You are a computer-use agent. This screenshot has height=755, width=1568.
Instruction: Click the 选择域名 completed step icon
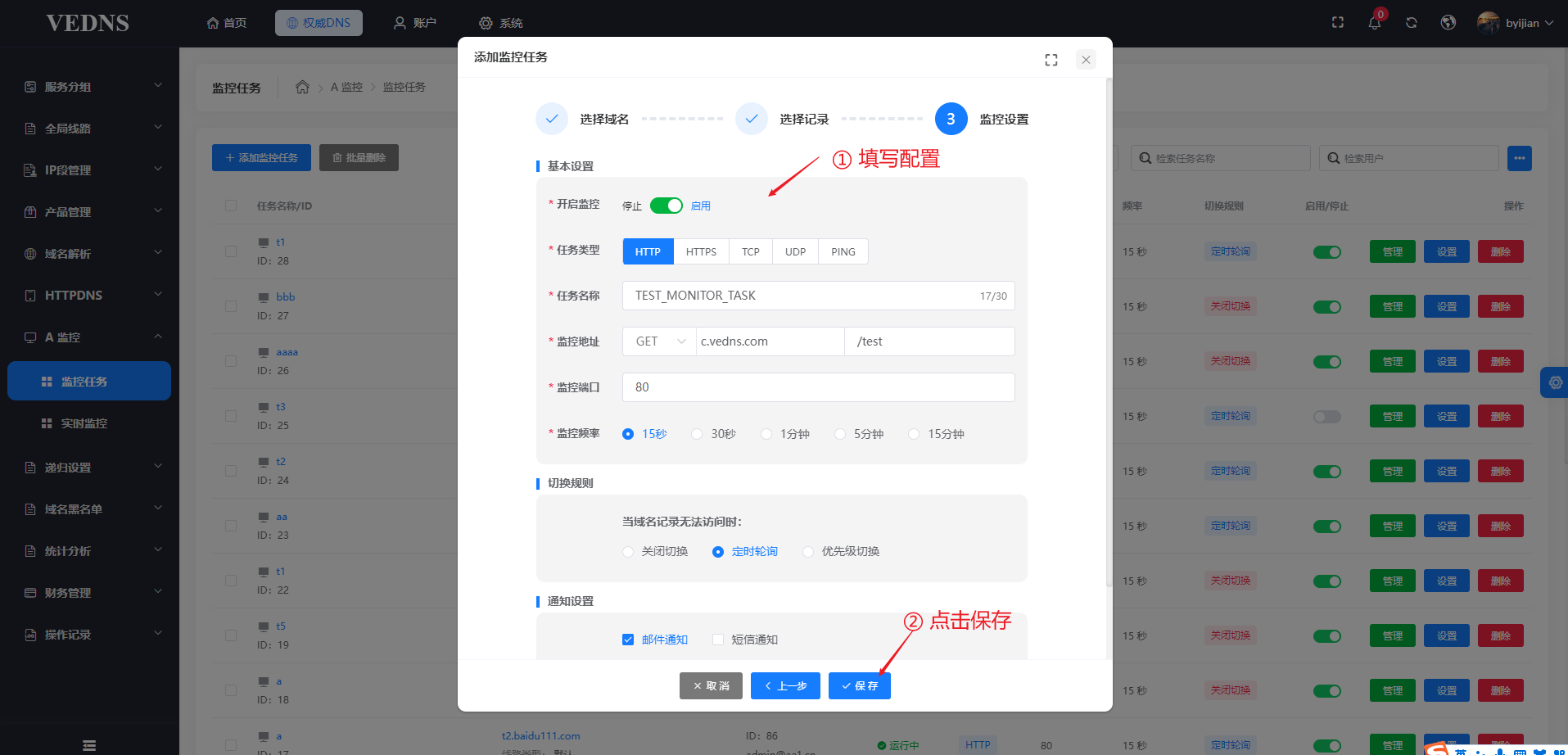pos(552,119)
